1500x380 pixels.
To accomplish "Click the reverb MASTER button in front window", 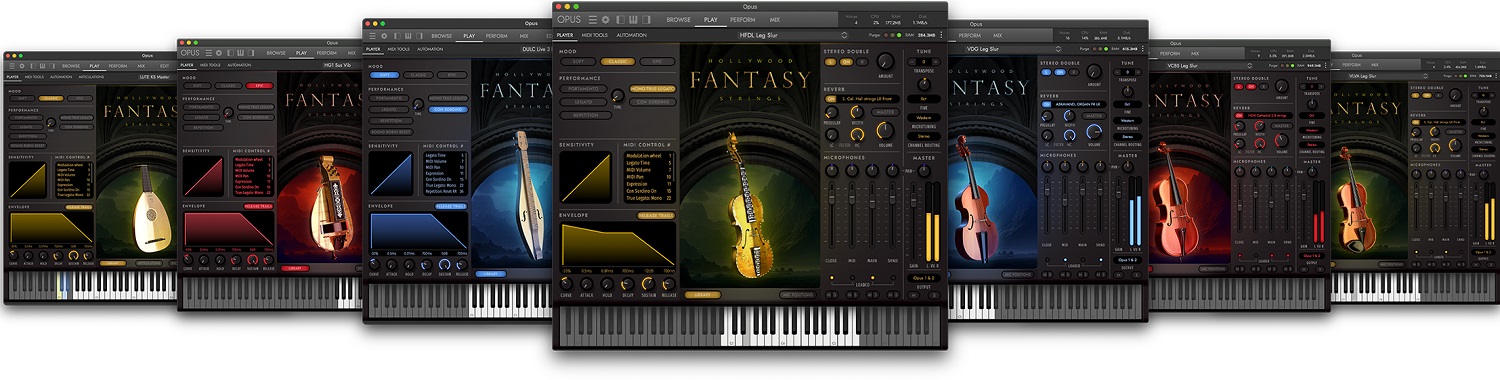I will pyautogui.click(x=885, y=112).
